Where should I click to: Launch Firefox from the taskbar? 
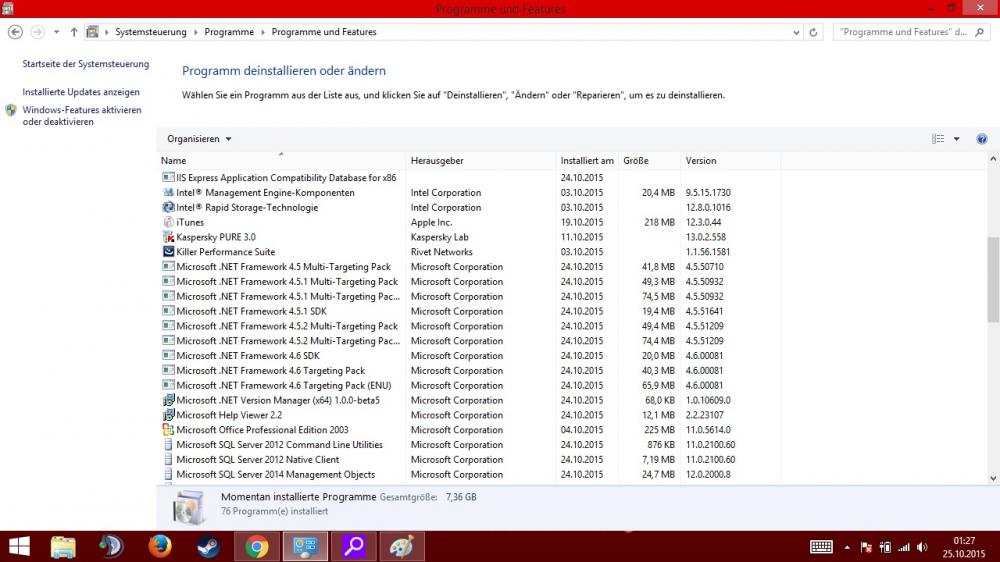pos(160,546)
